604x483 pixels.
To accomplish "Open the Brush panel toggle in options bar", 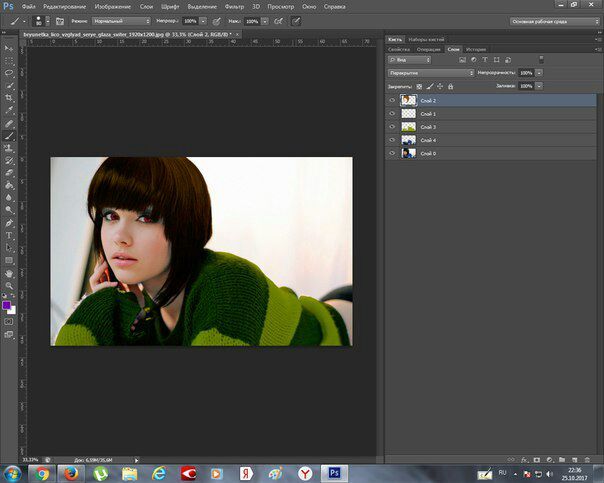I will point(60,21).
